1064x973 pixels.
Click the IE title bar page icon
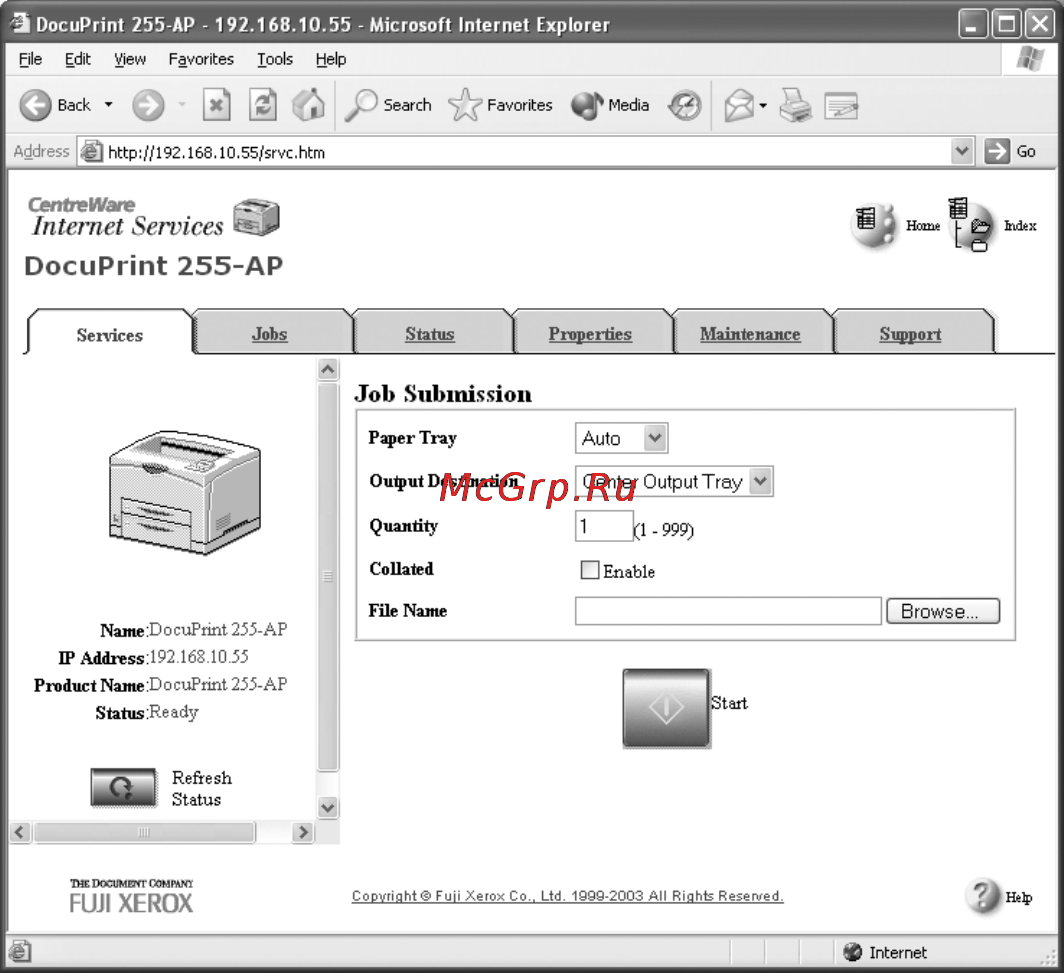[x=20, y=23]
